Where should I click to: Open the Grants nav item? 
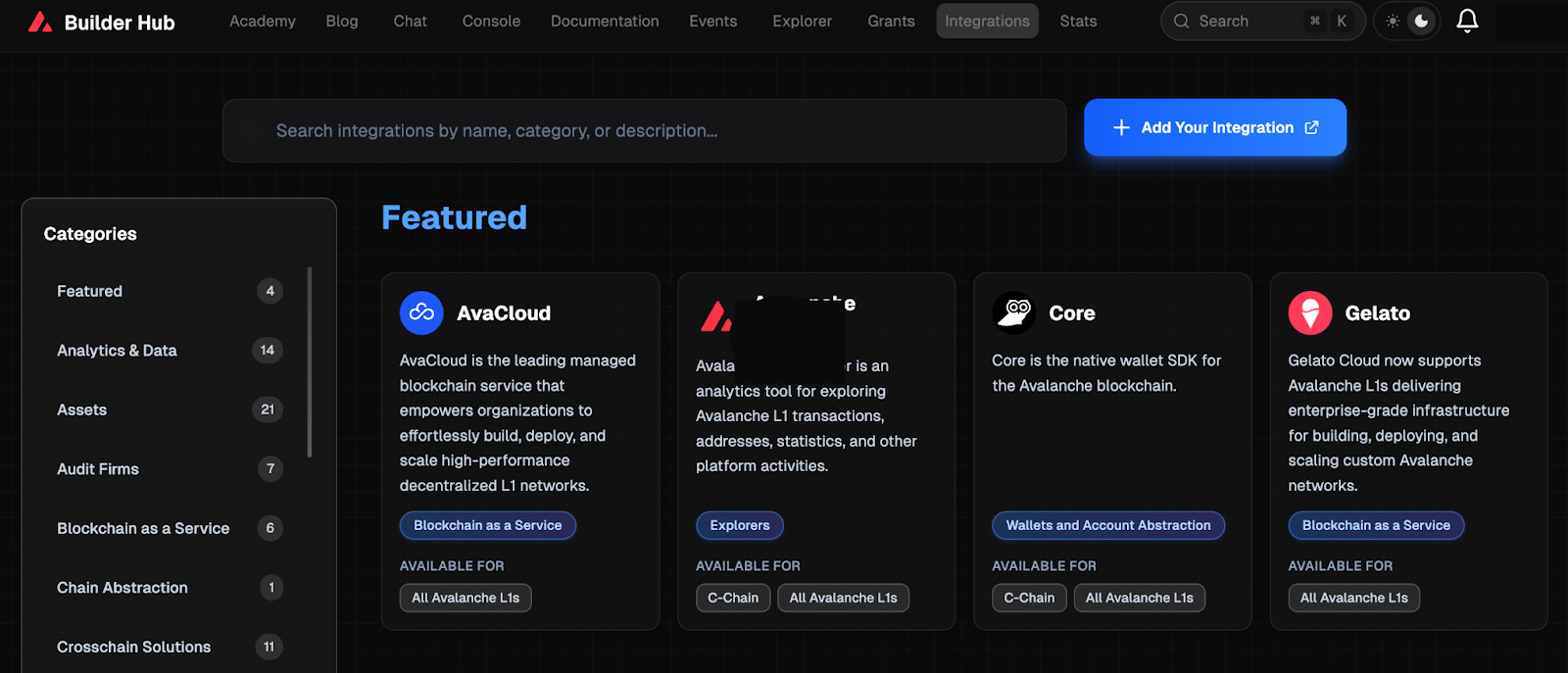tap(891, 21)
